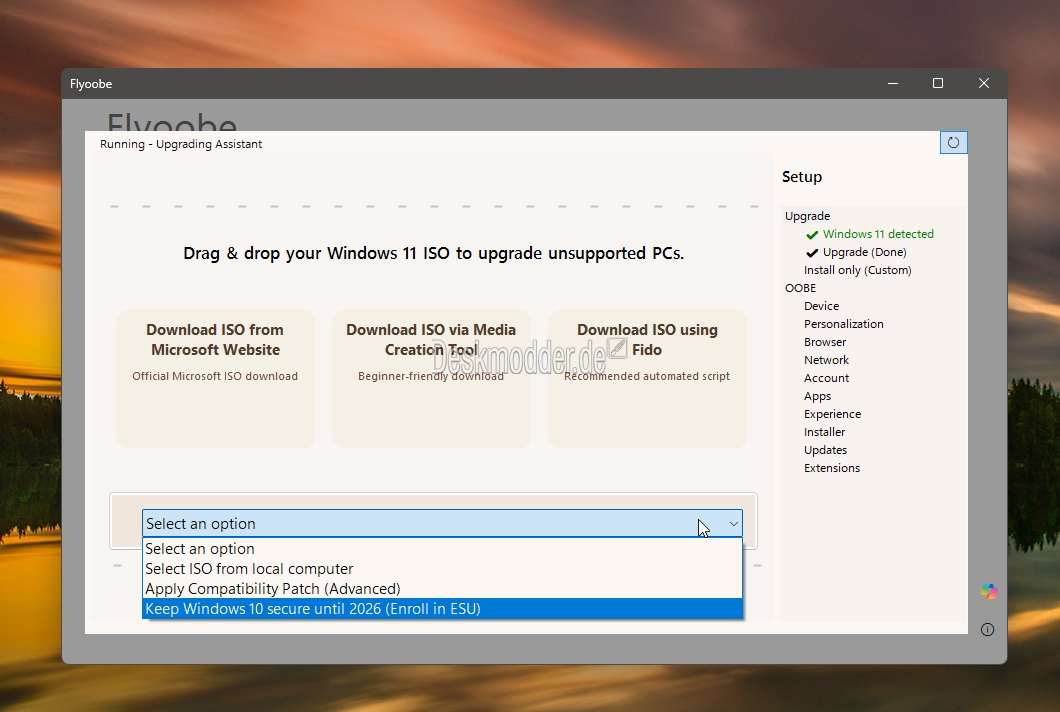Click the Running - Upgrading Assistant status text
The width and height of the screenshot is (1060, 712).
[x=180, y=144]
